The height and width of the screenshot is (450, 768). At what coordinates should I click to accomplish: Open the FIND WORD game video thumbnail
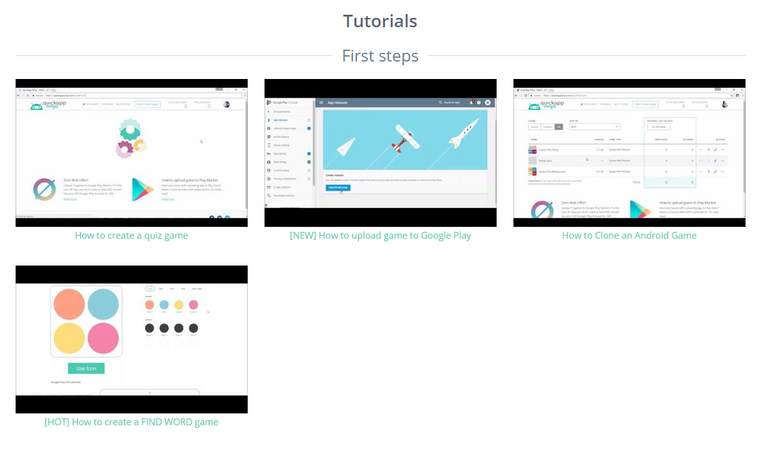click(131, 339)
